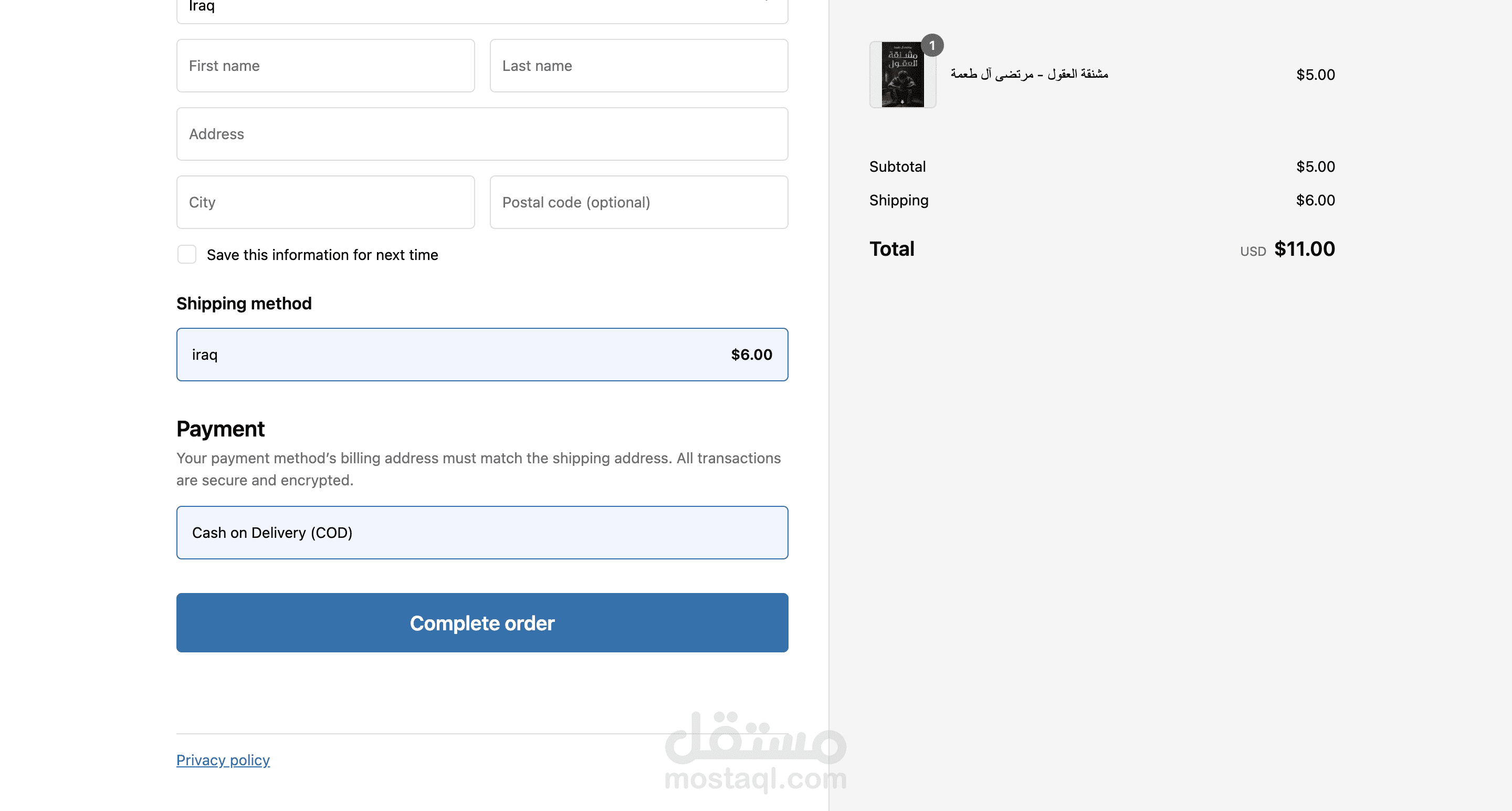
Task: Click the Arabic product title in summary
Action: coord(1030,74)
